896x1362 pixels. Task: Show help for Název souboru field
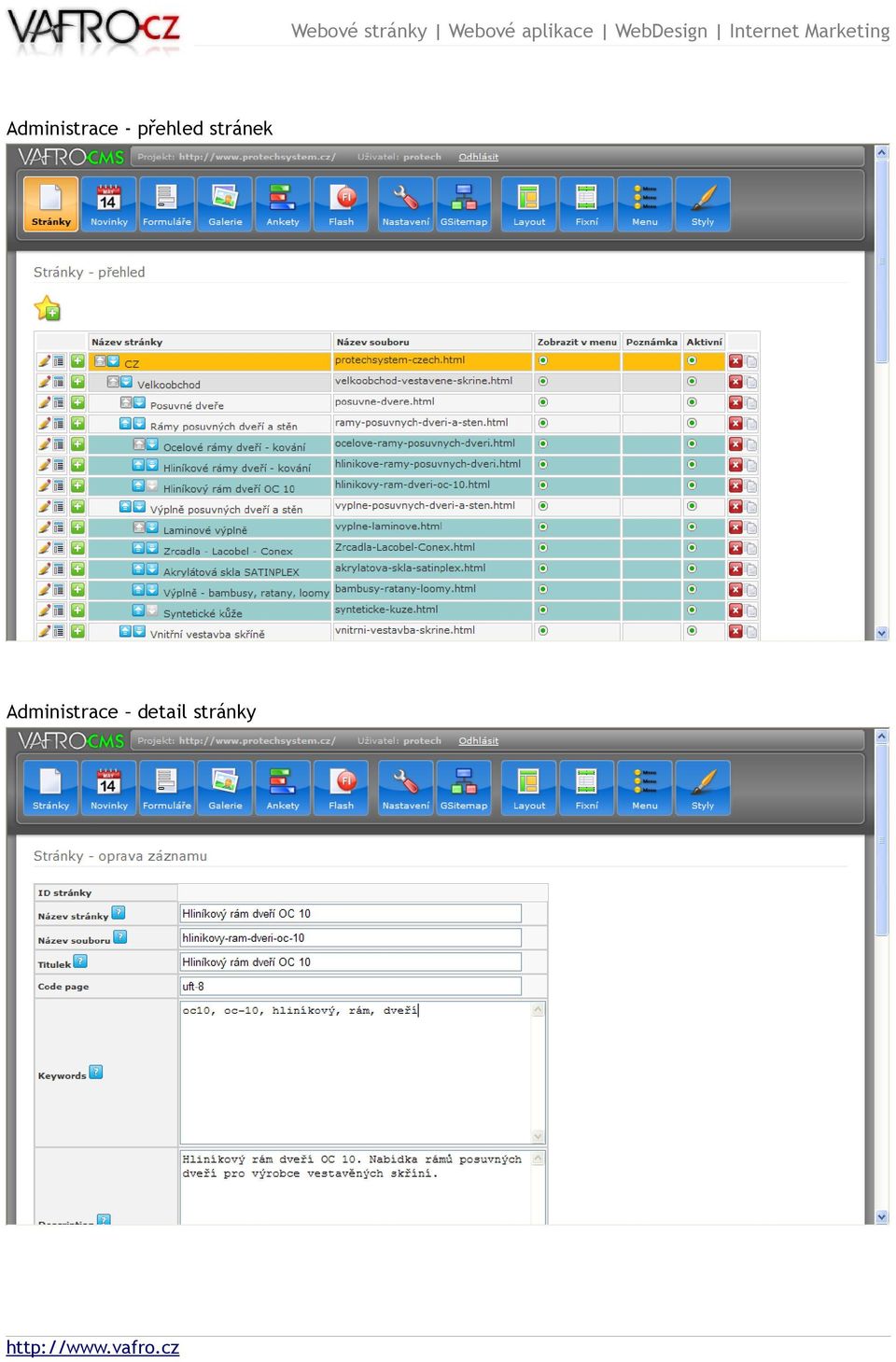coord(120,936)
